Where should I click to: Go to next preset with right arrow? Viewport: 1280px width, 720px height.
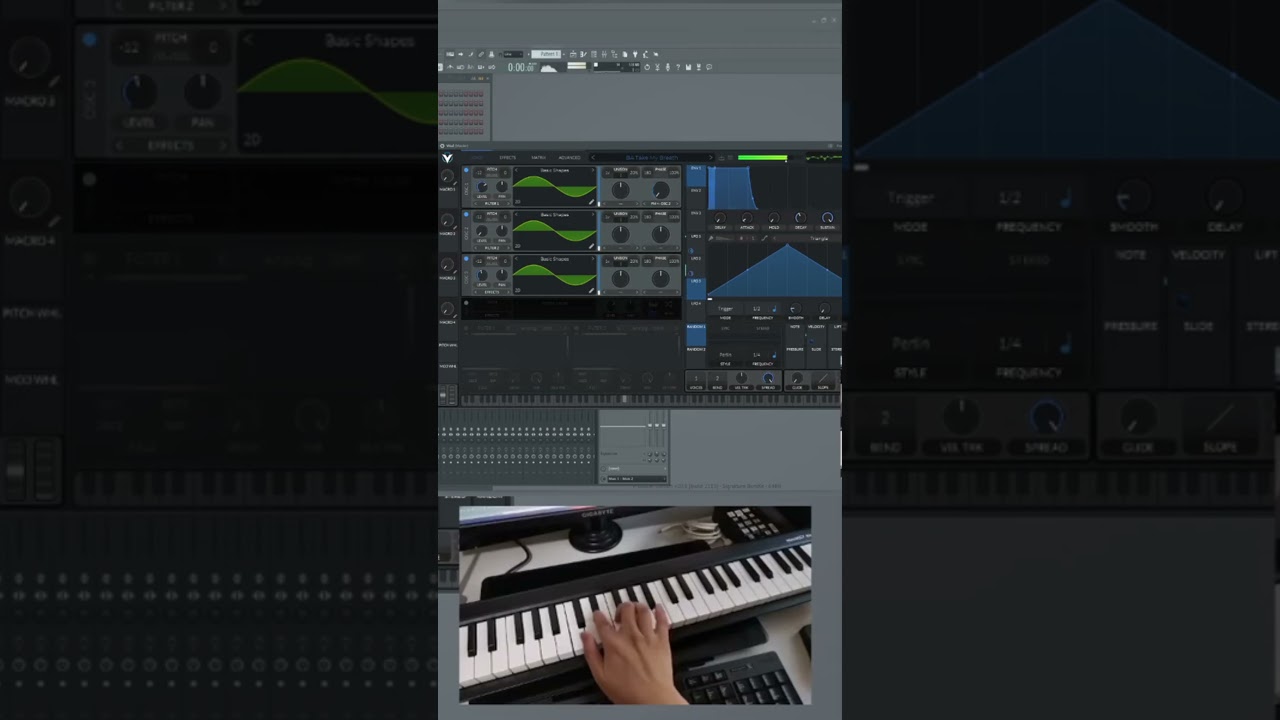pyautogui.click(x=711, y=158)
